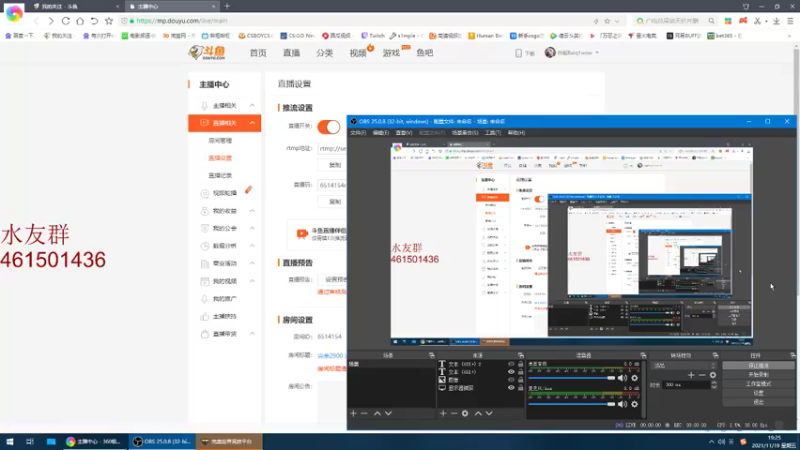Viewport: 800px width, 450px height.
Task: Collapse the 主播相关 sidebar section
Action: click(x=252, y=105)
